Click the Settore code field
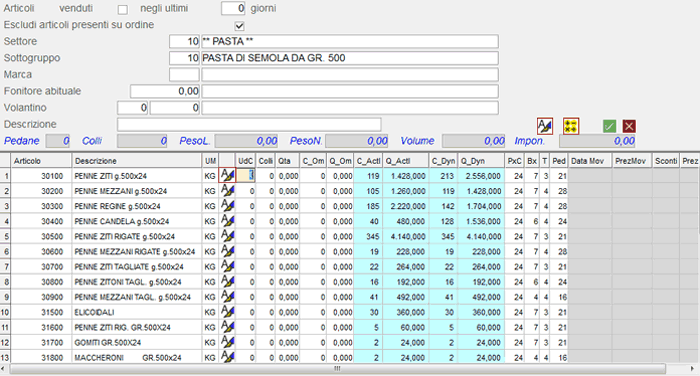 point(184,42)
